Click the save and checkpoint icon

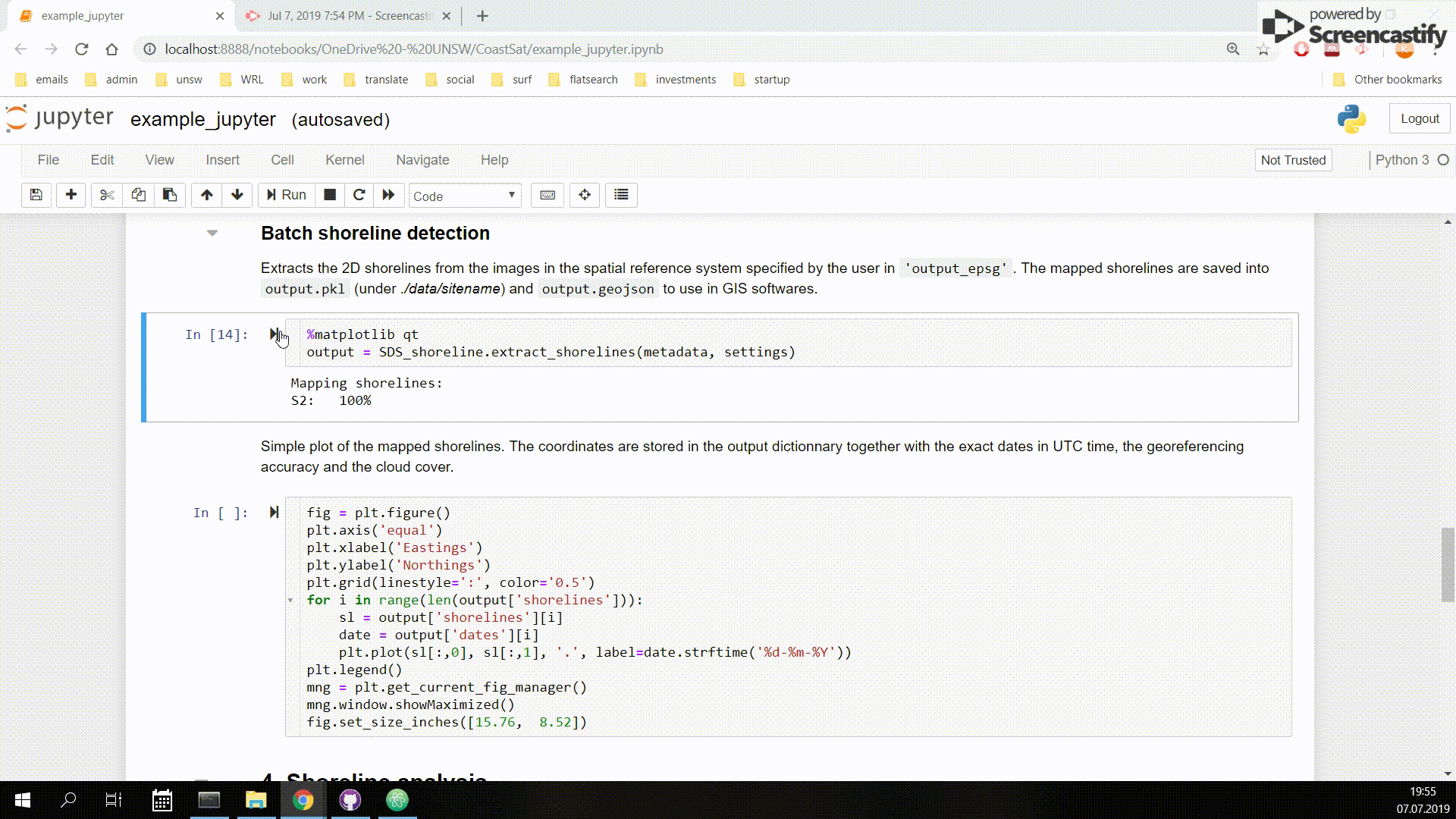(x=36, y=195)
